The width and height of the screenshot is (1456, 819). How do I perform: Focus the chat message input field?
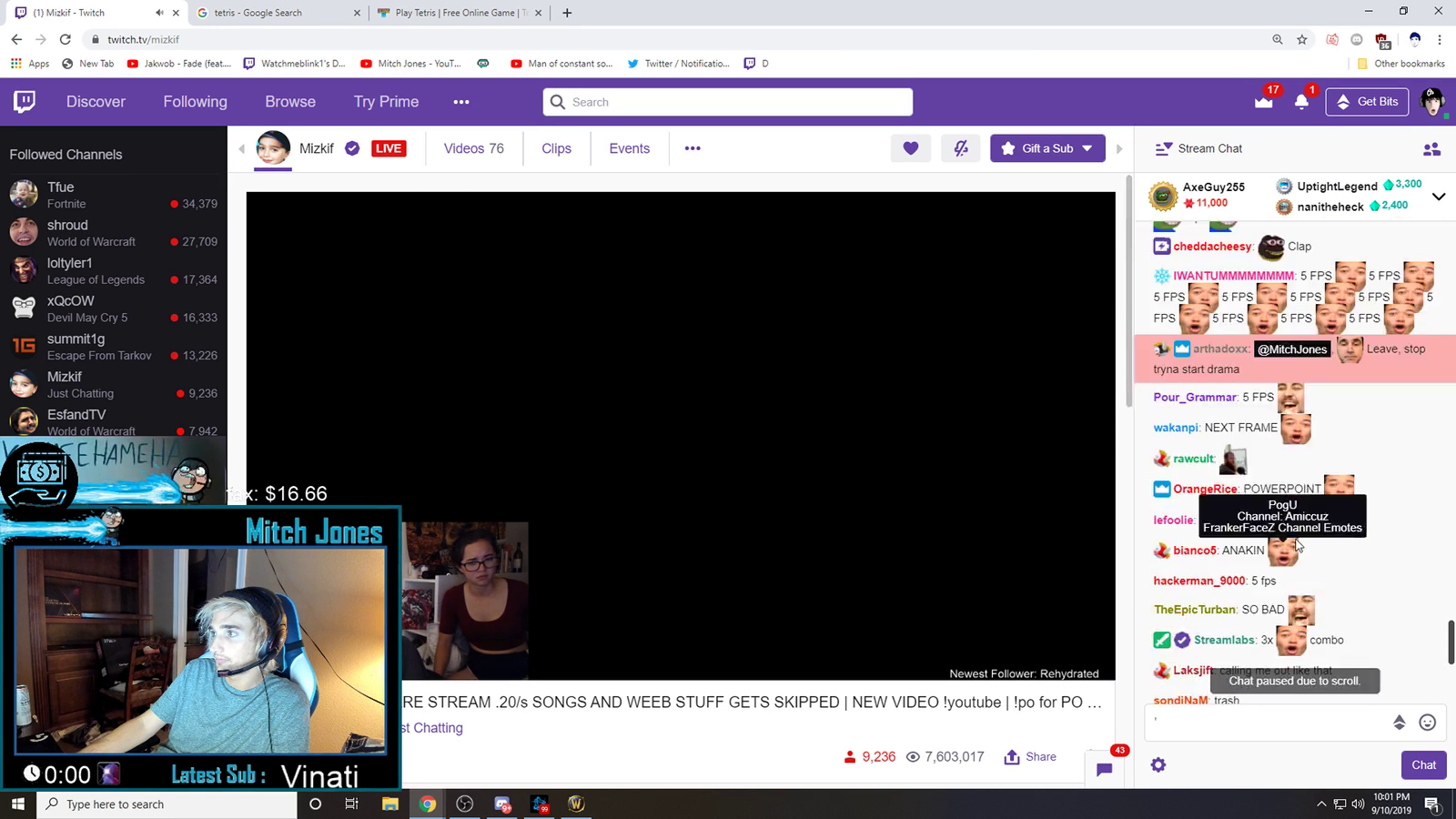1269,723
